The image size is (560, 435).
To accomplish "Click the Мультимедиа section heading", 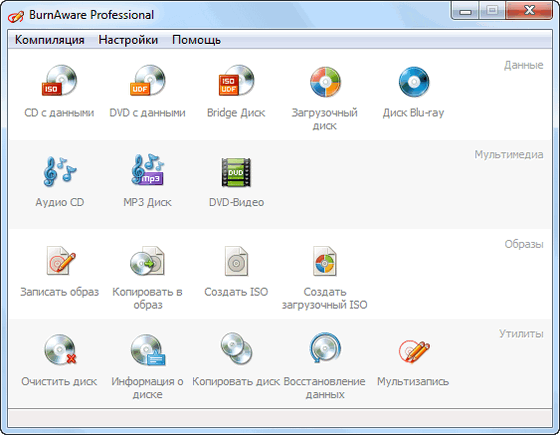I will click(x=509, y=155).
